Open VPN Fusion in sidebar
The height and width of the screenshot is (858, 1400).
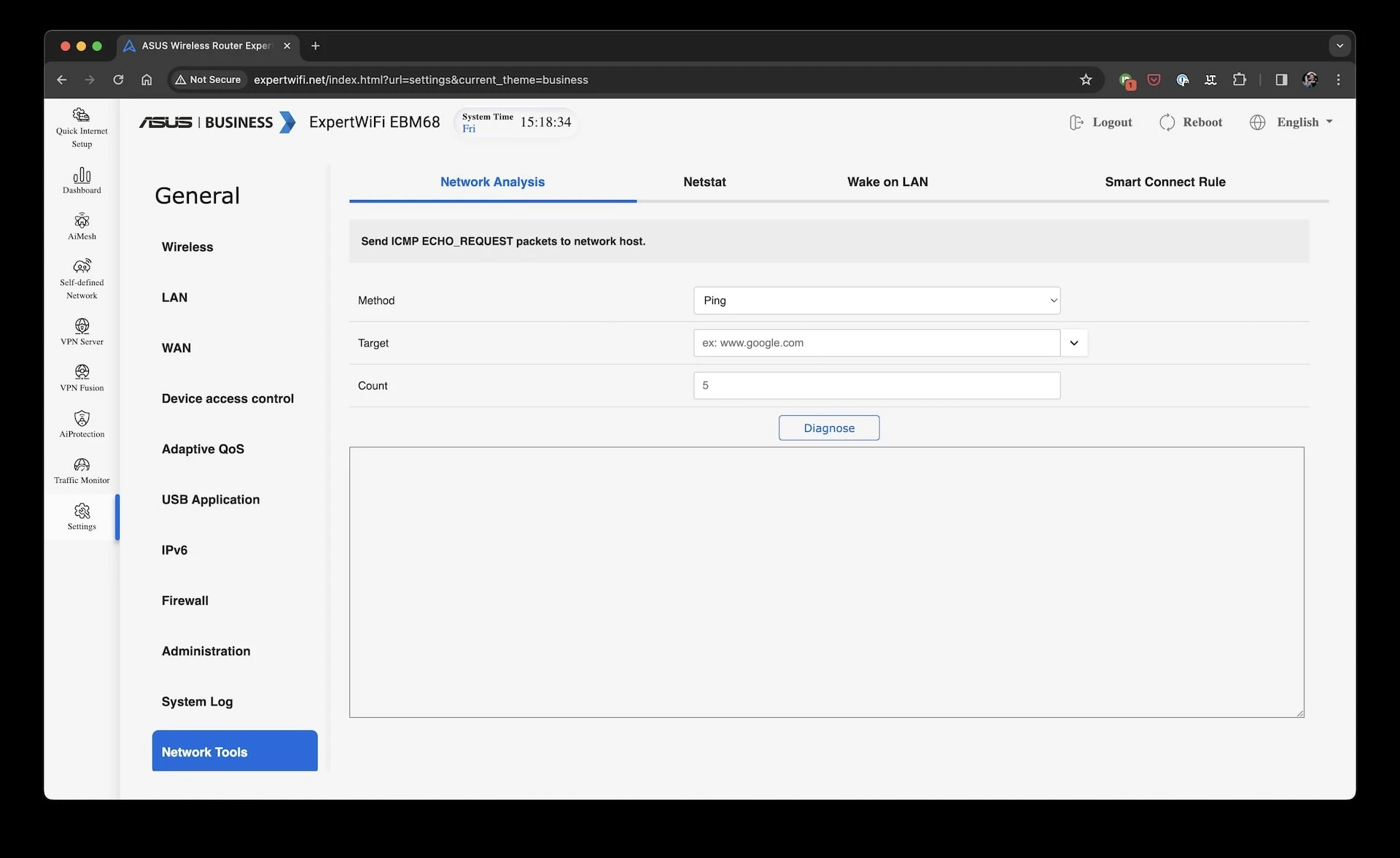pyautogui.click(x=82, y=377)
